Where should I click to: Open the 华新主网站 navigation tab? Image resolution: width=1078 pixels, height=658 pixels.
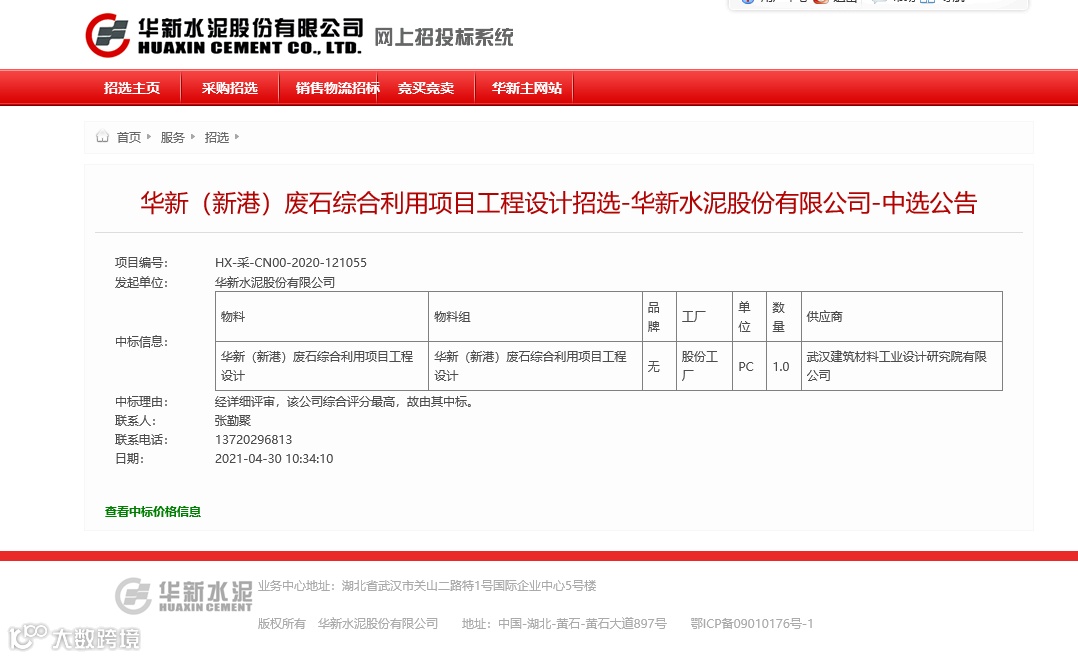[527, 88]
